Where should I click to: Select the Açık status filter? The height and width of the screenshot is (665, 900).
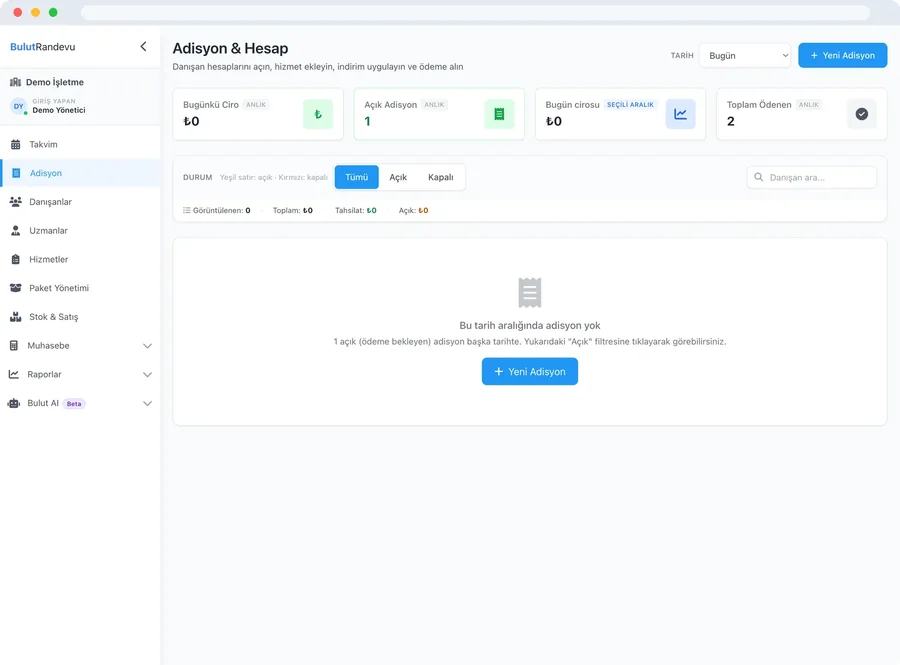(398, 177)
